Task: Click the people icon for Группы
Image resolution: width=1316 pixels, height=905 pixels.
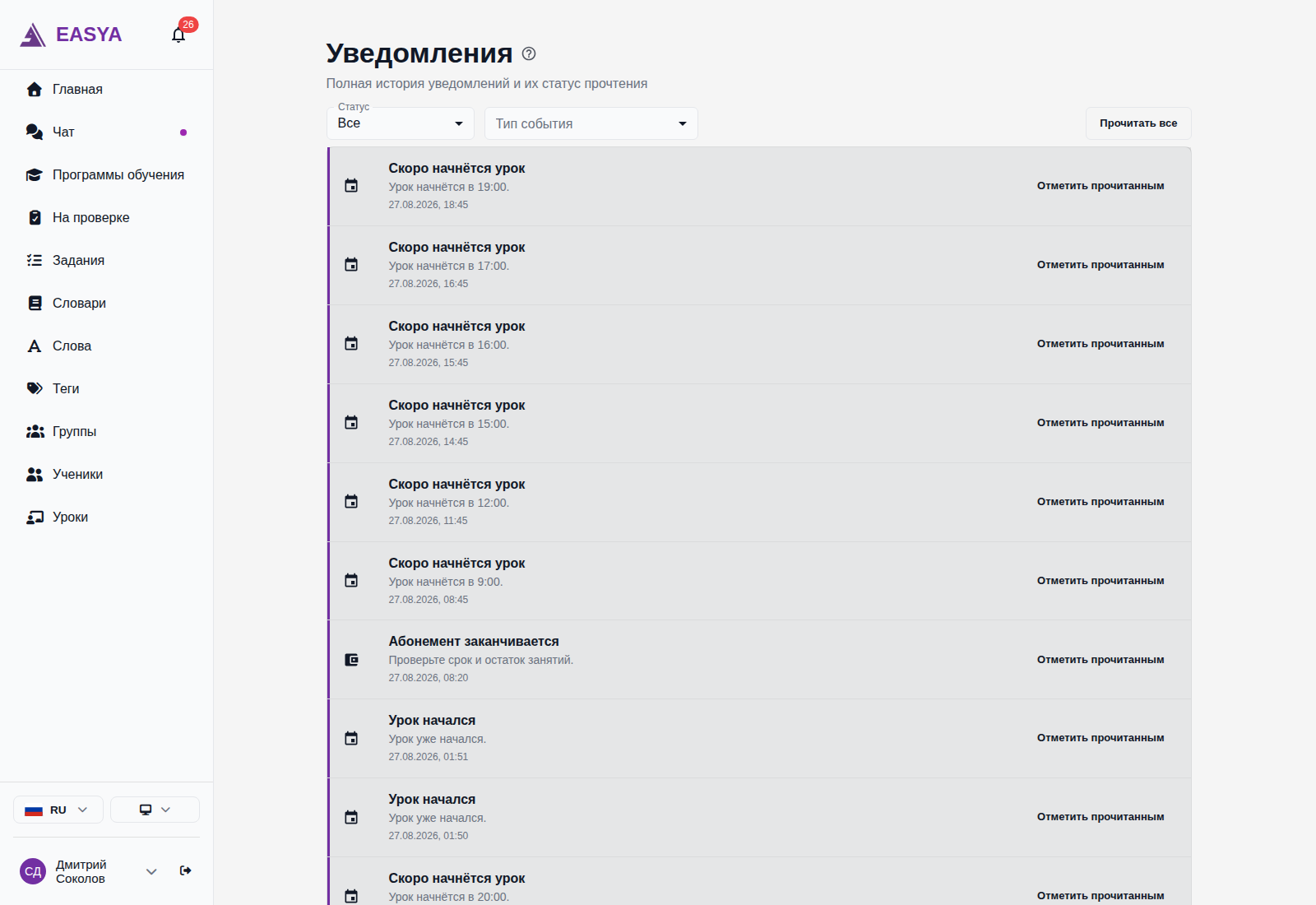Action: click(35, 432)
